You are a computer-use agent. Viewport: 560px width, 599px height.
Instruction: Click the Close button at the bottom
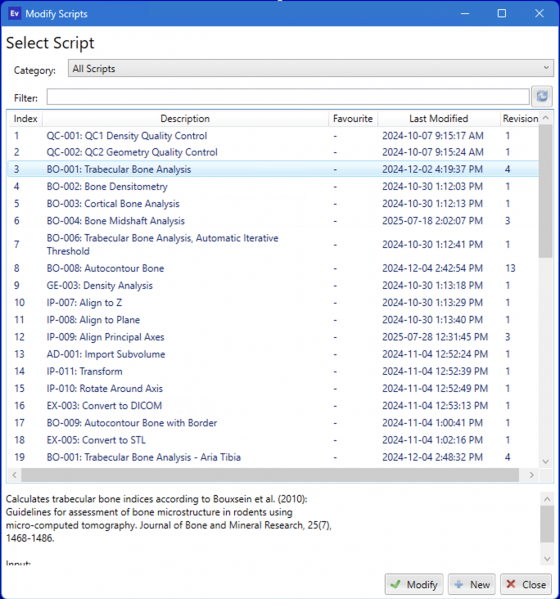click(x=526, y=584)
